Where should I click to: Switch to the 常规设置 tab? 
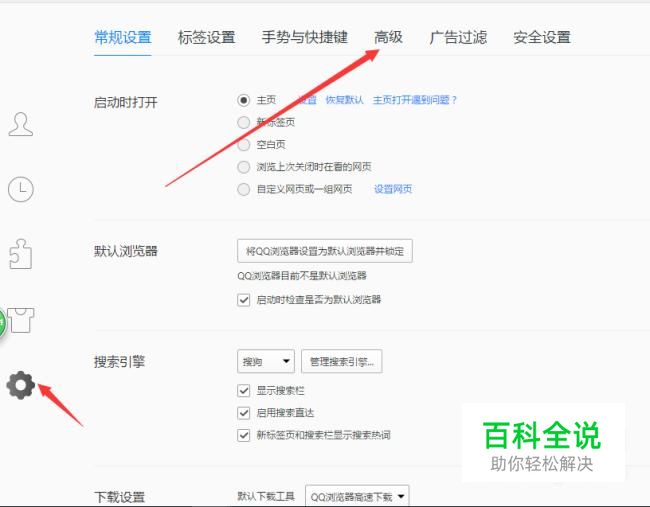[x=123, y=37]
